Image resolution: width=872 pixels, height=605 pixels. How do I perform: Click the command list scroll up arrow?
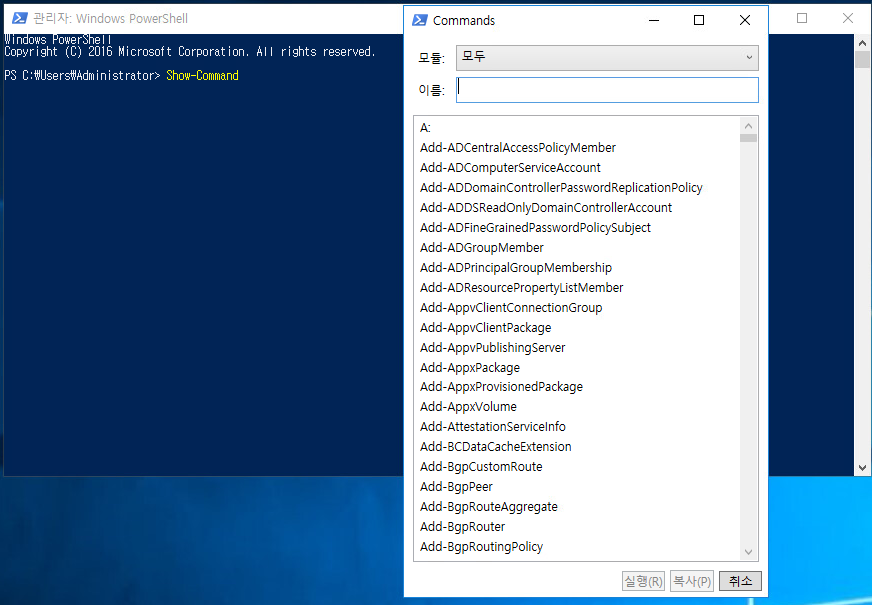point(749,126)
